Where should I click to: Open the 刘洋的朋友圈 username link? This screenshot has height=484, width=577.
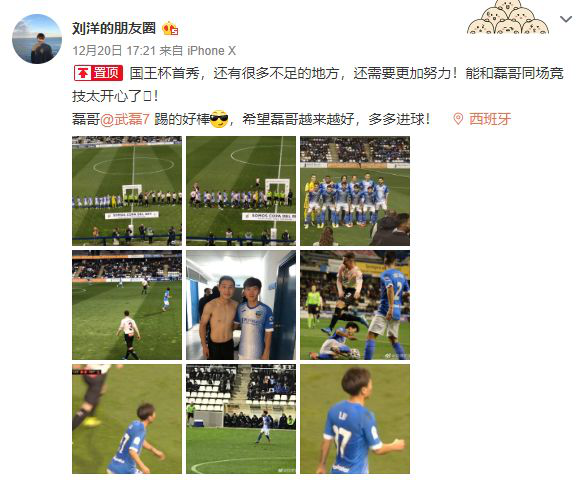[114, 28]
